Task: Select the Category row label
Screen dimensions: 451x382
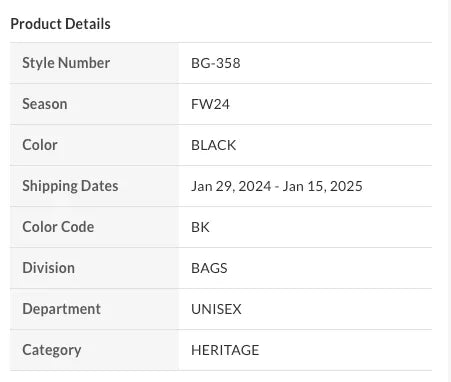Action: (x=52, y=350)
